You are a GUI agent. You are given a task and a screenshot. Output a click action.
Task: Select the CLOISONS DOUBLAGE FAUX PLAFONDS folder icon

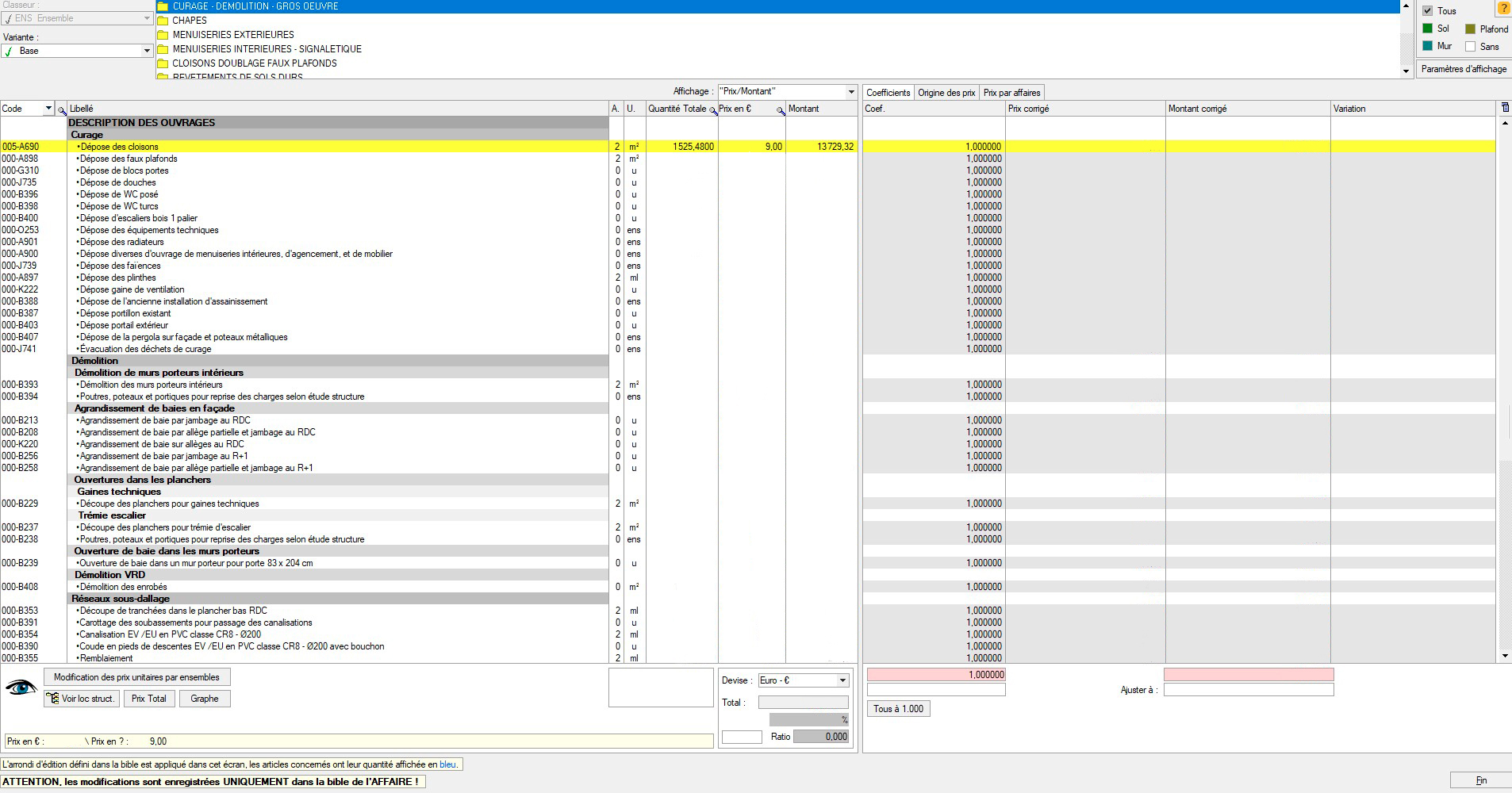tap(163, 63)
